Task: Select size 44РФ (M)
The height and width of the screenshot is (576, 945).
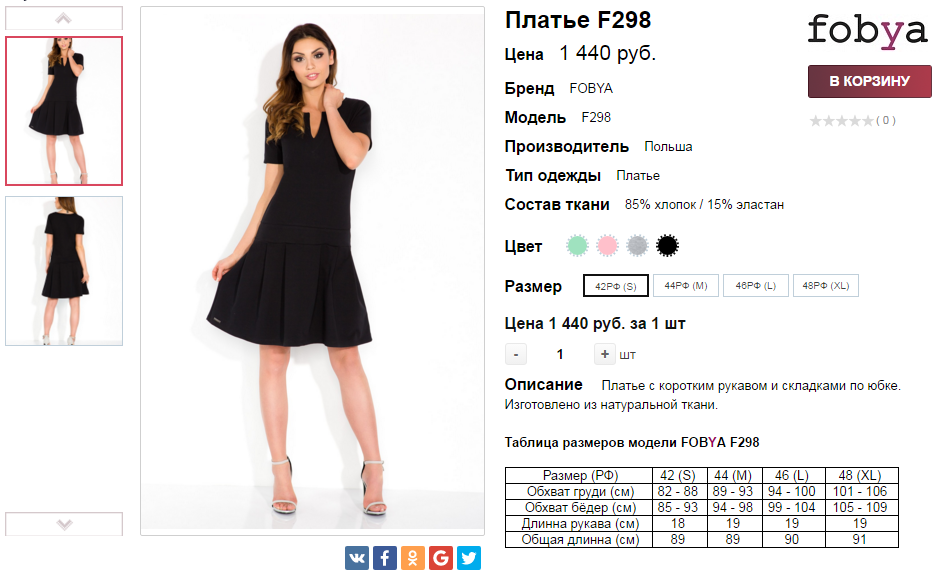Action: pos(686,286)
